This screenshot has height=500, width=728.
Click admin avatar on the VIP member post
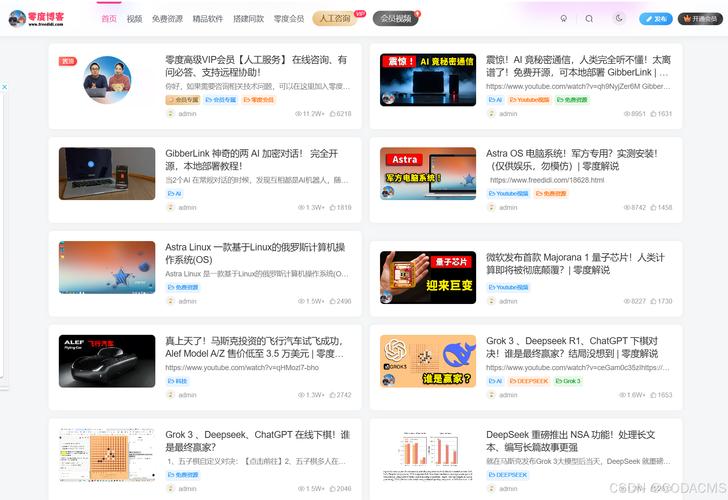pyautogui.click(x=170, y=114)
